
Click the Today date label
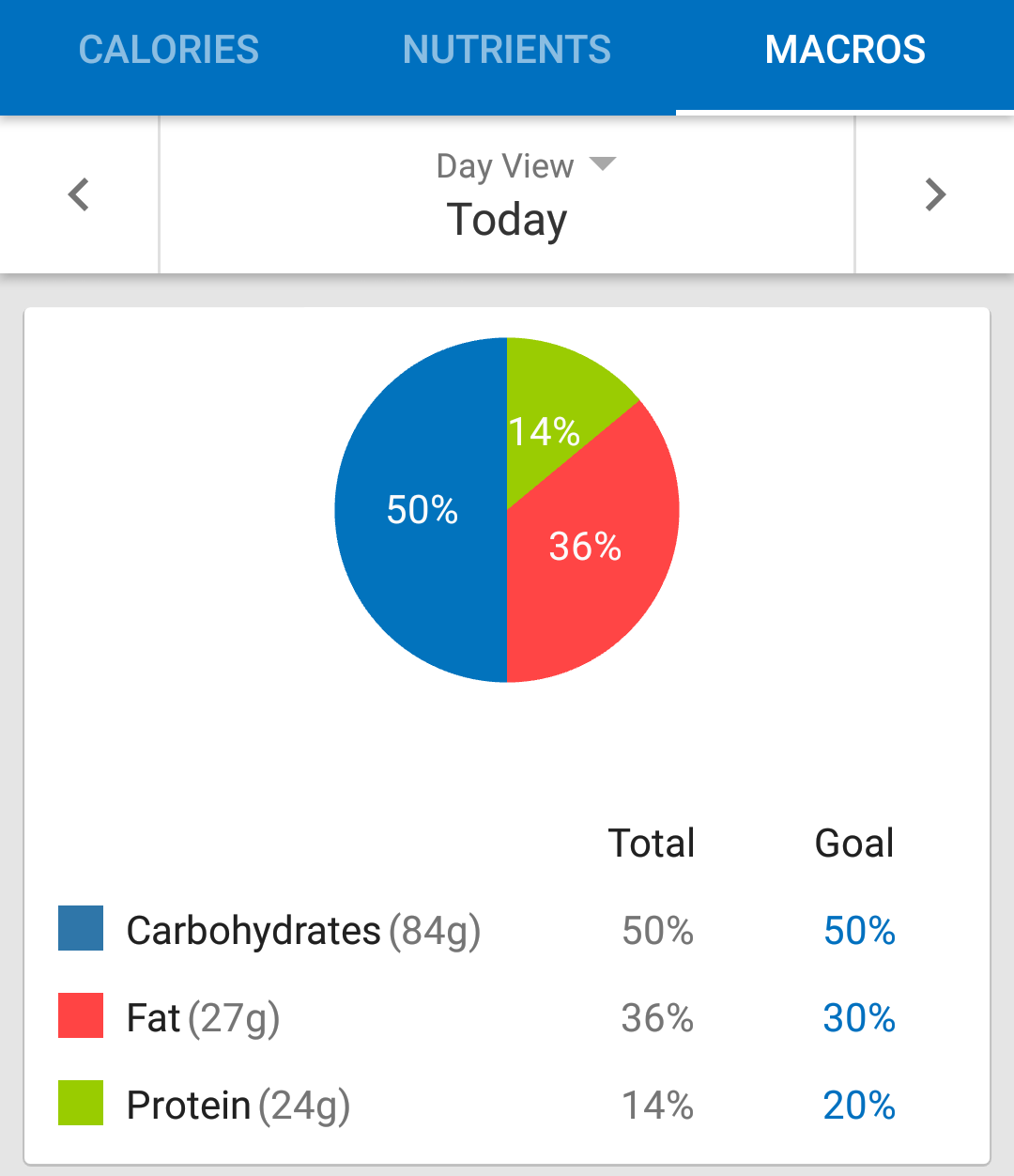click(x=507, y=220)
